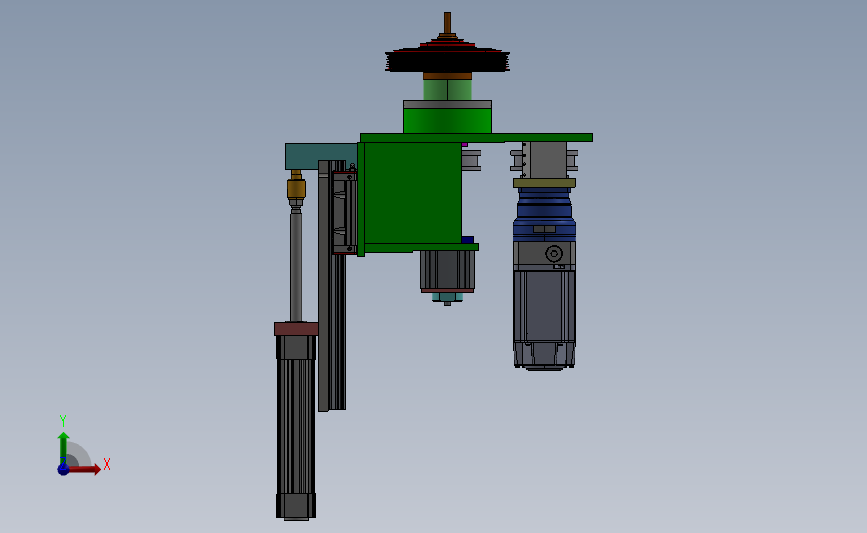This screenshot has width=867, height=533.
Task: Click the blue Z axis ball of the triad
Action: (63, 469)
